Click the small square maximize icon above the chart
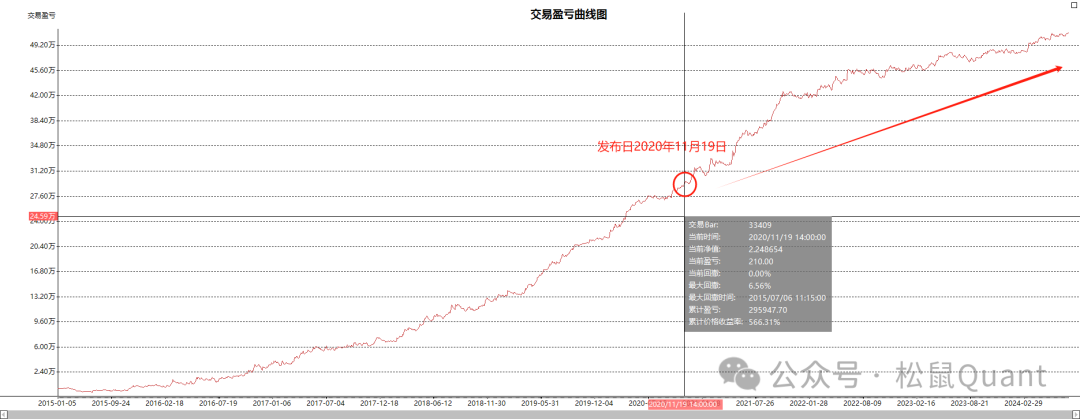This screenshot has height=419, width=1080. 1072,4
